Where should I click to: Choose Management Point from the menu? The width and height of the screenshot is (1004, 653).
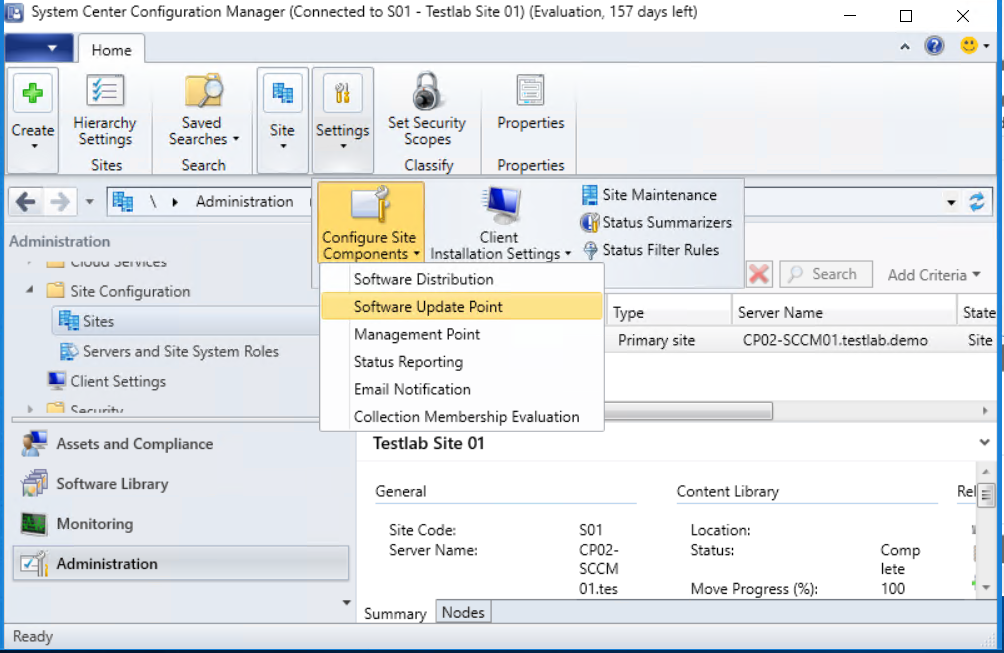point(462,334)
